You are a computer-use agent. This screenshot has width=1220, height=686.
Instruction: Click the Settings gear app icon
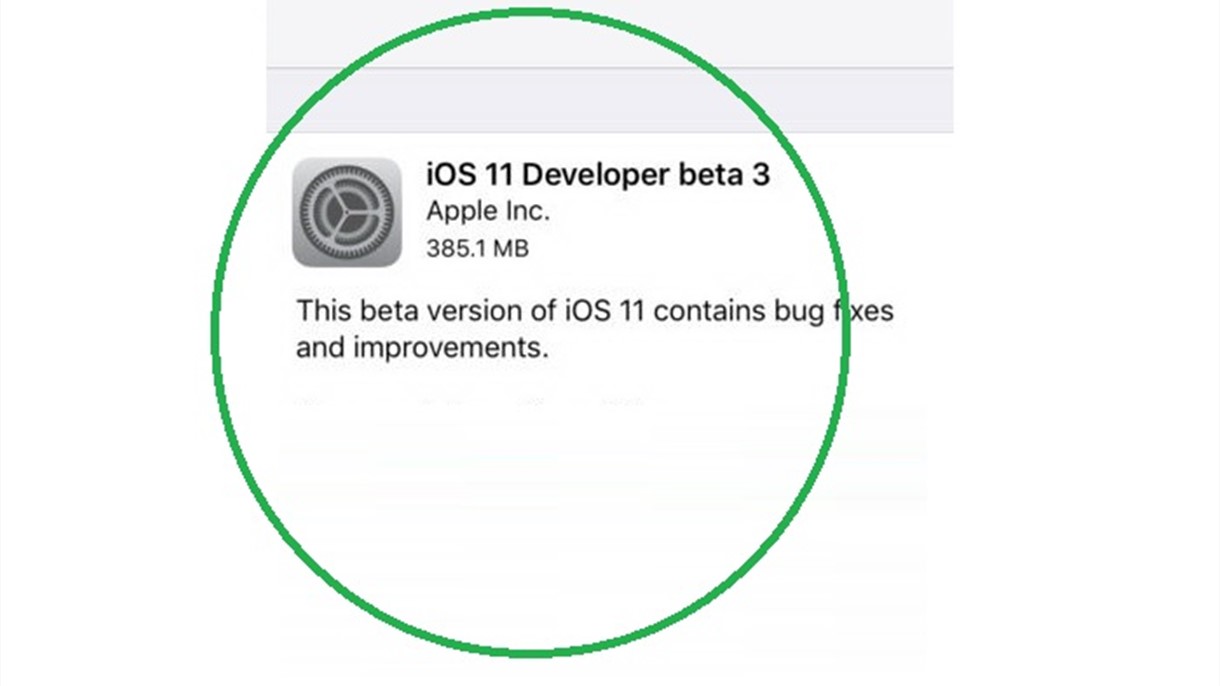[347, 212]
